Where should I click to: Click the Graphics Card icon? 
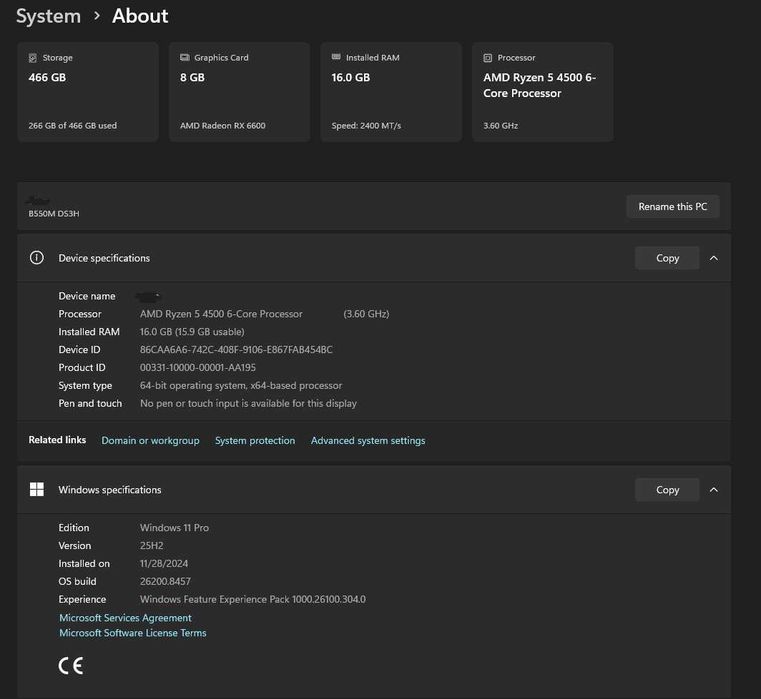pos(184,57)
